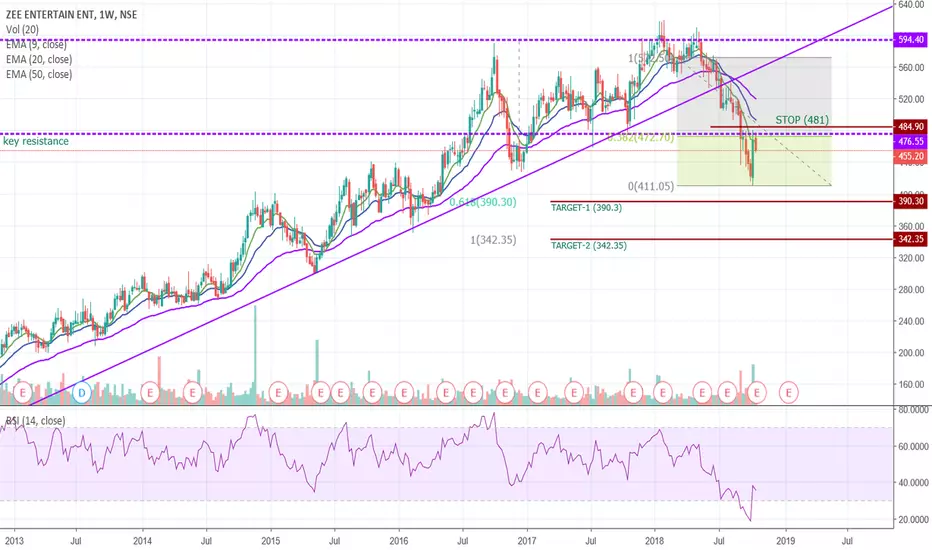Click the 342.35 red price tag

click(911, 239)
